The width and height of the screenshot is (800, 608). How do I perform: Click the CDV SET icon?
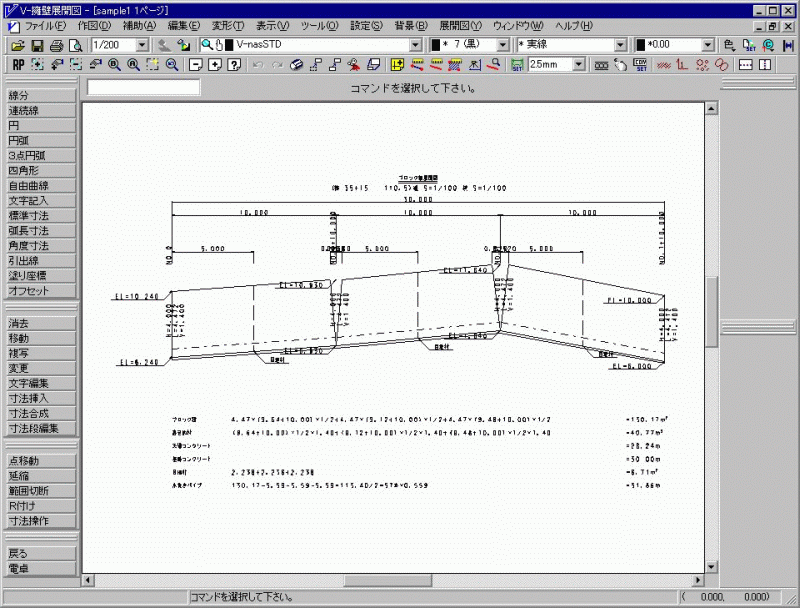641,65
